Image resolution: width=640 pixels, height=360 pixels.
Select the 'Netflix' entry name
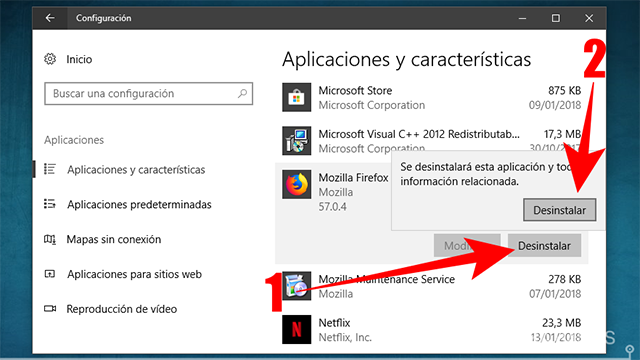pyautogui.click(x=334, y=323)
